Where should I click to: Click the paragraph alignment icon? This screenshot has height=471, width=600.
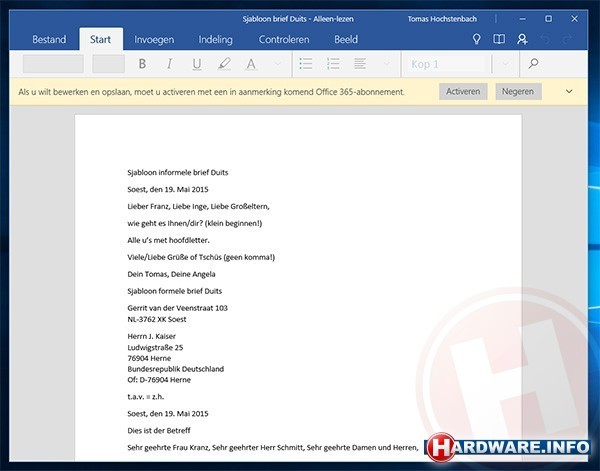pos(360,64)
